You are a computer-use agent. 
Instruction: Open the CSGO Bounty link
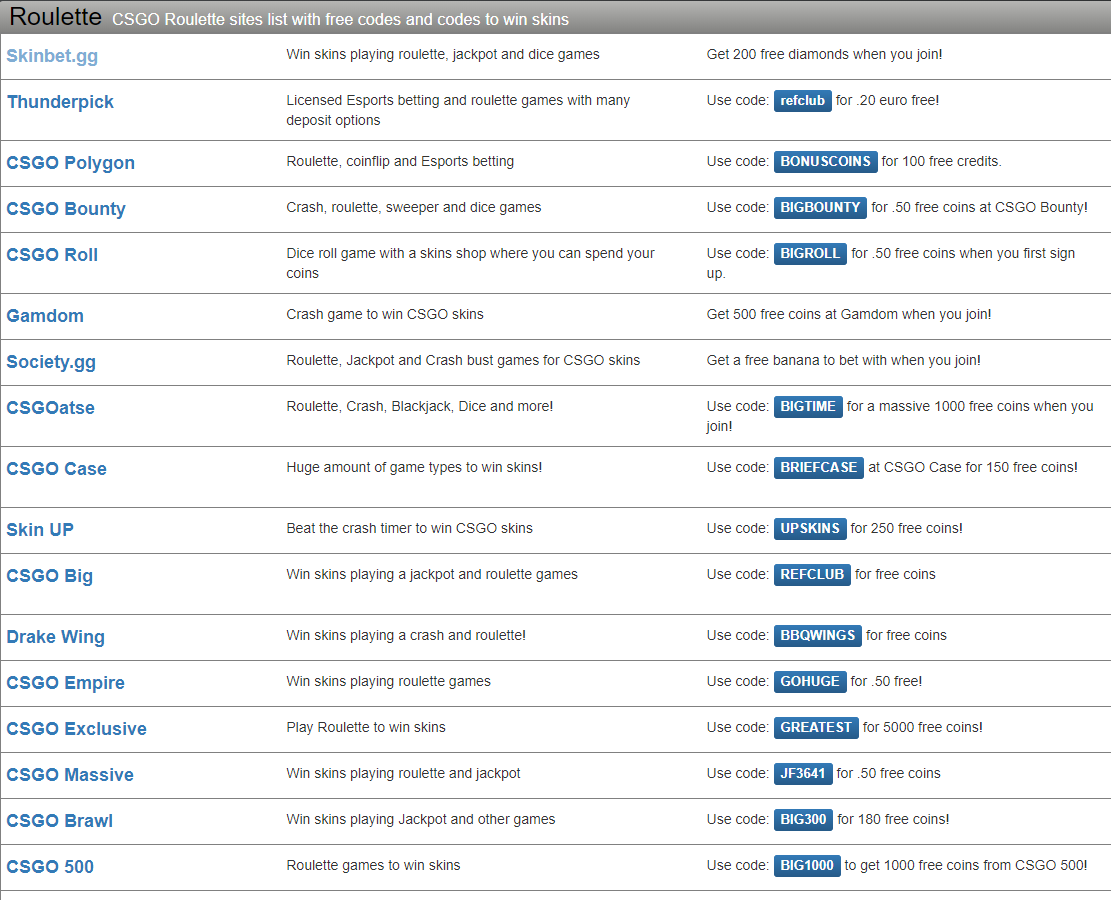click(66, 209)
